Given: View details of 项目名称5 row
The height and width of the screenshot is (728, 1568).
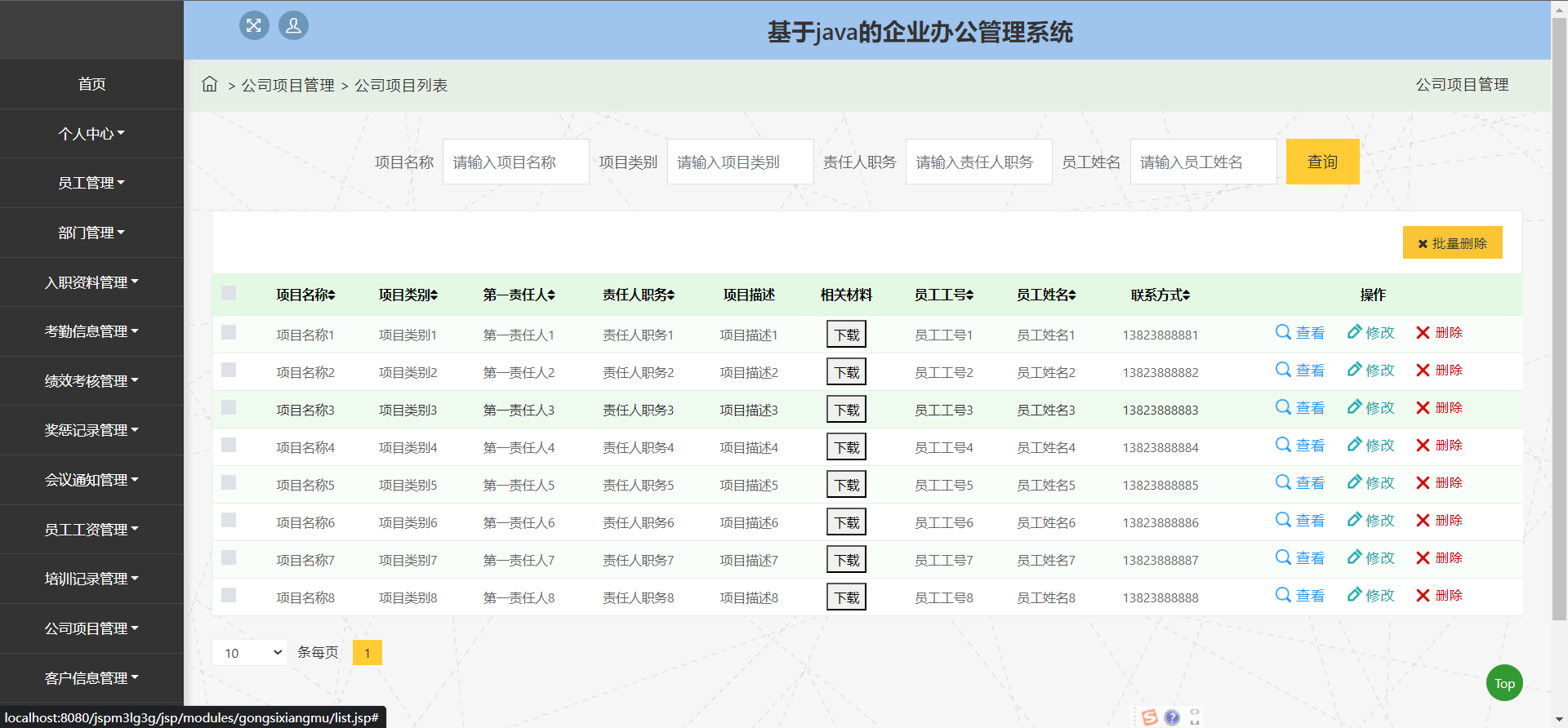Looking at the screenshot, I should point(1300,482).
